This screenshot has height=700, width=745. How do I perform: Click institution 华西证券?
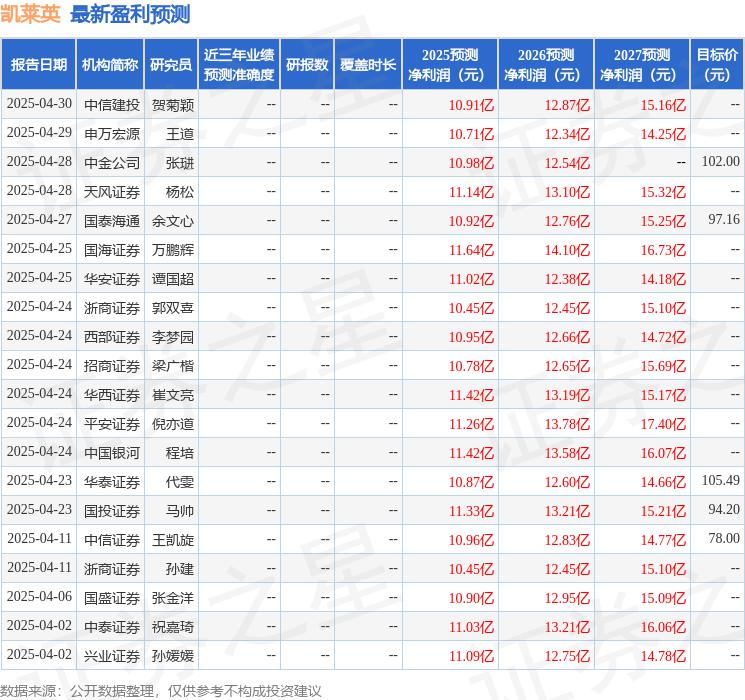tap(112, 395)
